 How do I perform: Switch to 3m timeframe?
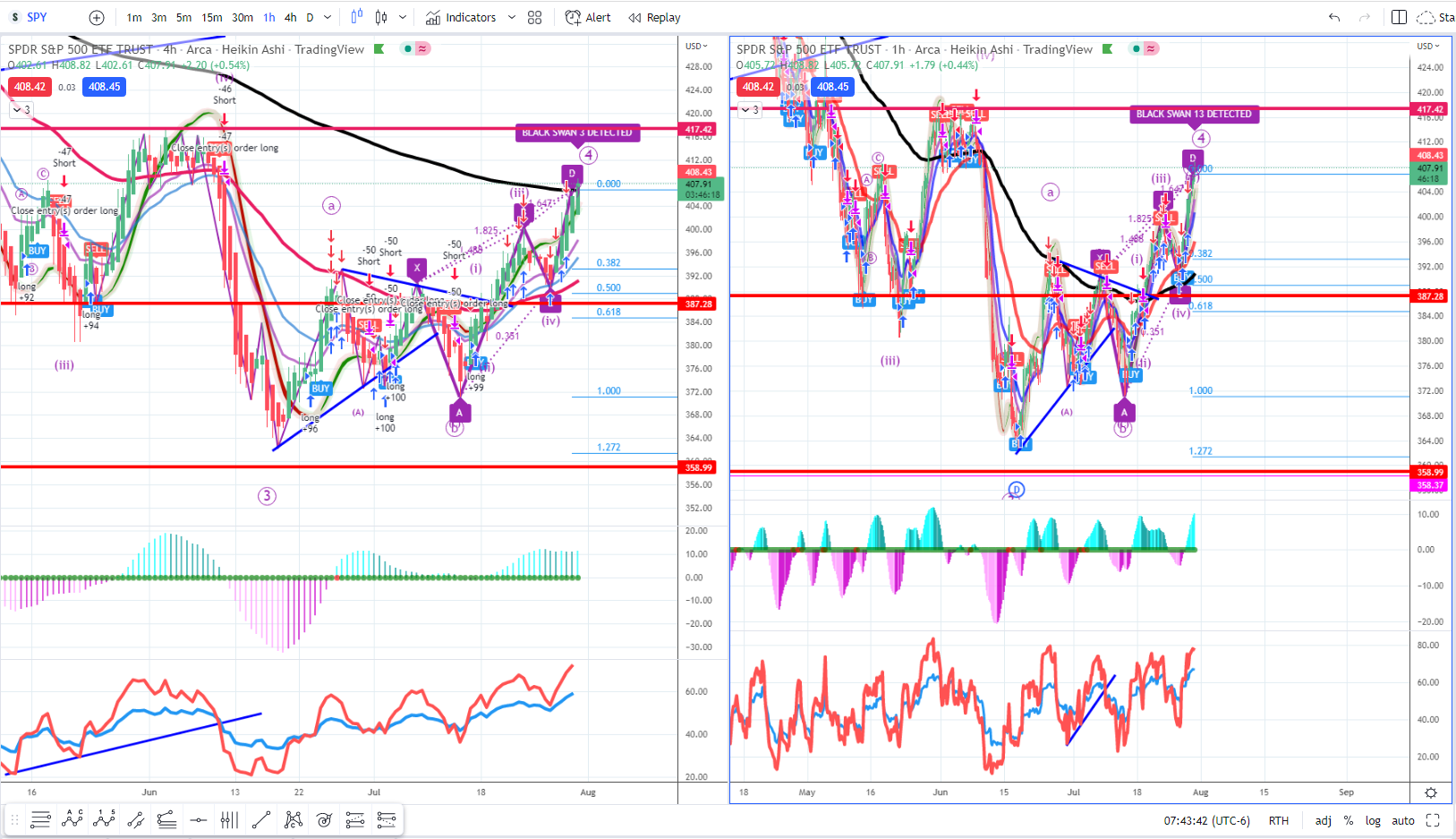[x=158, y=17]
